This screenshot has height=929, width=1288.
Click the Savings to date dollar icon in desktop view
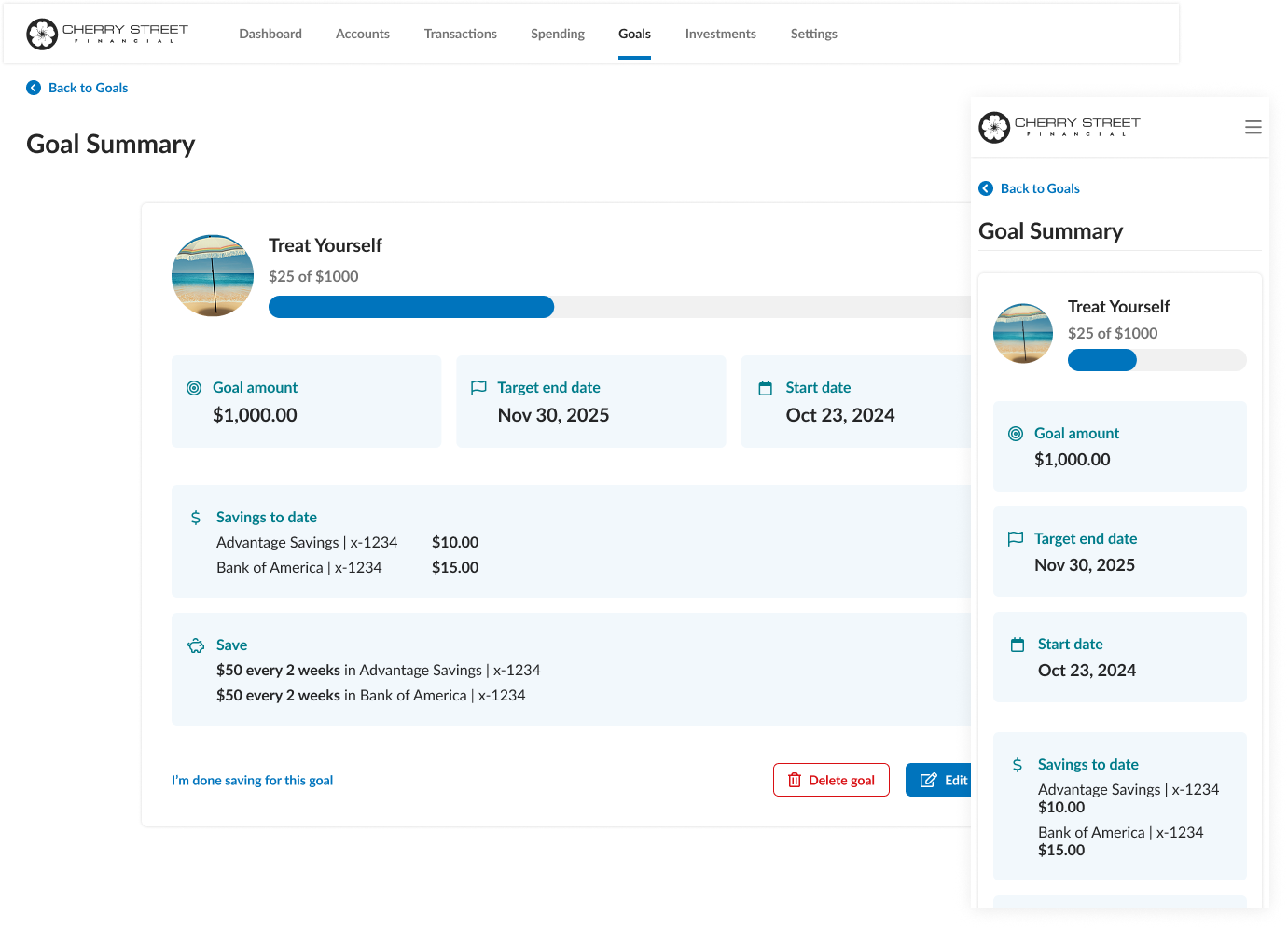tap(196, 518)
